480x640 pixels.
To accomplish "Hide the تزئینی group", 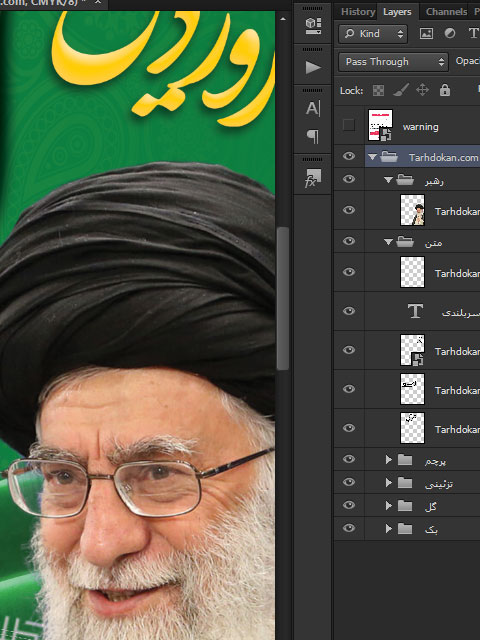I will [349, 482].
